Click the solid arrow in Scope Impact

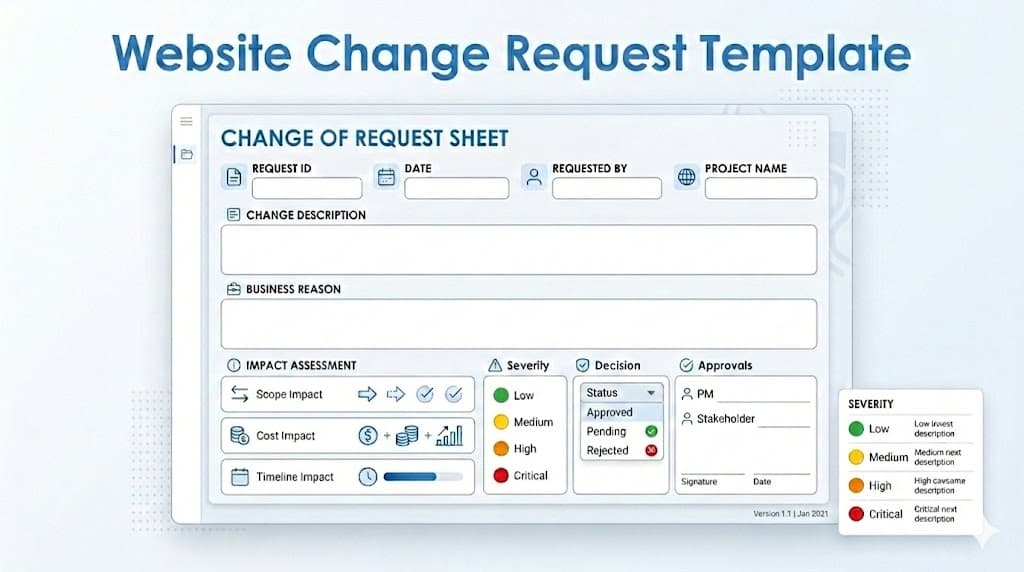[367, 394]
